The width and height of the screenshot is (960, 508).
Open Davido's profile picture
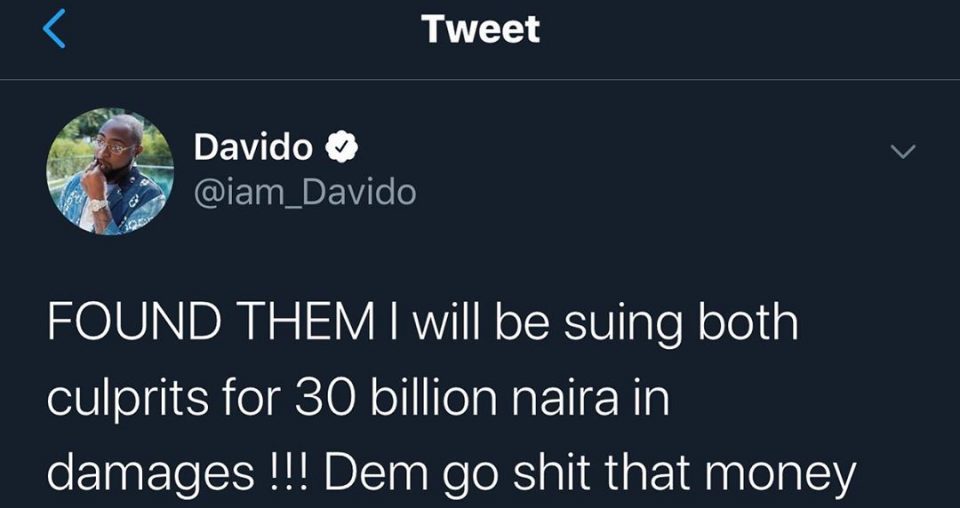(x=110, y=171)
